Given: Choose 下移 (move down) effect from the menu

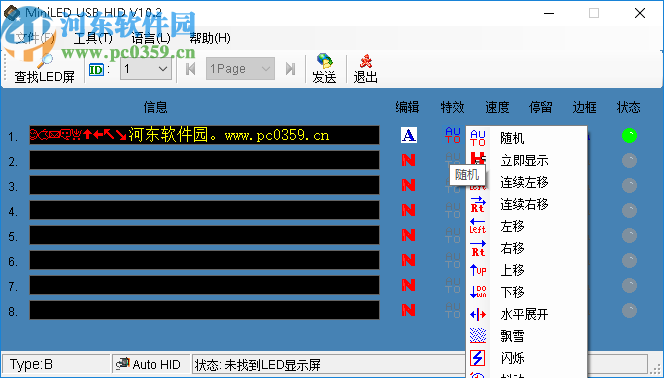Looking at the screenshot, I should pos(526,292).
